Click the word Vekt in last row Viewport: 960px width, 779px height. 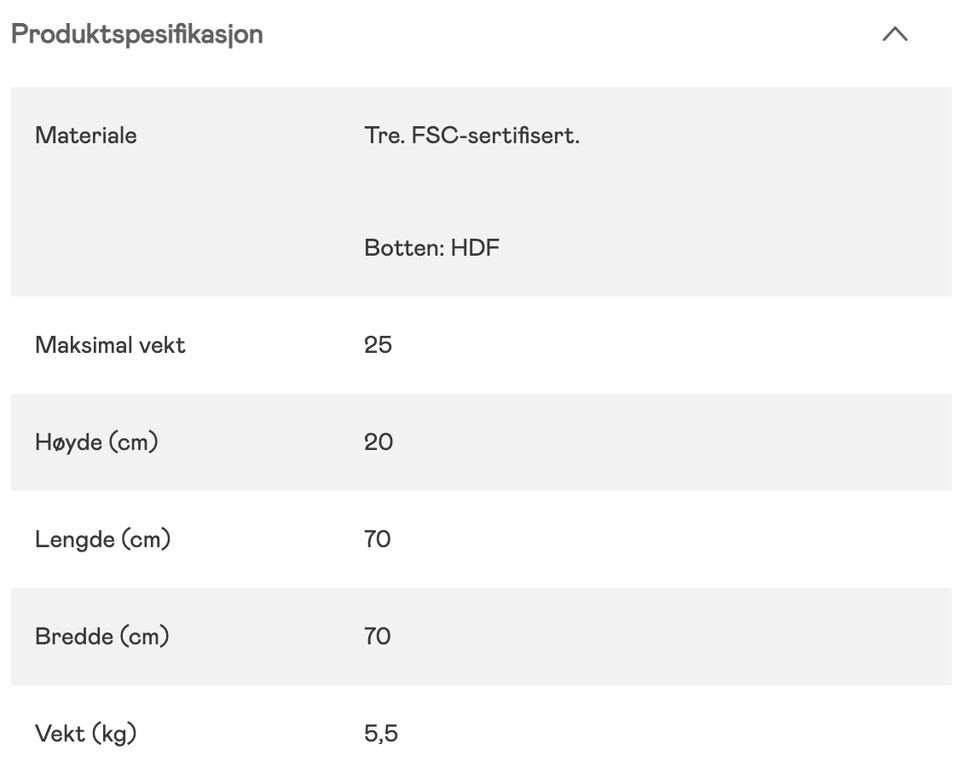point(60,733)
